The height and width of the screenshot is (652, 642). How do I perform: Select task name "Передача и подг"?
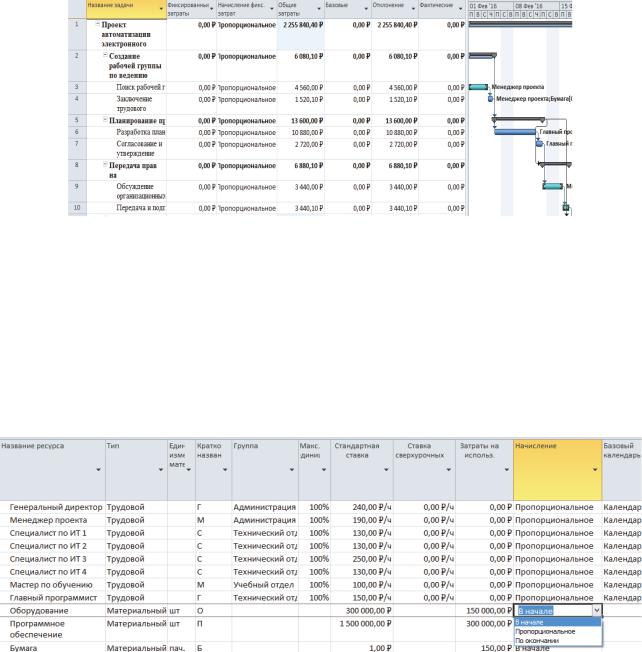click(141, 208)
